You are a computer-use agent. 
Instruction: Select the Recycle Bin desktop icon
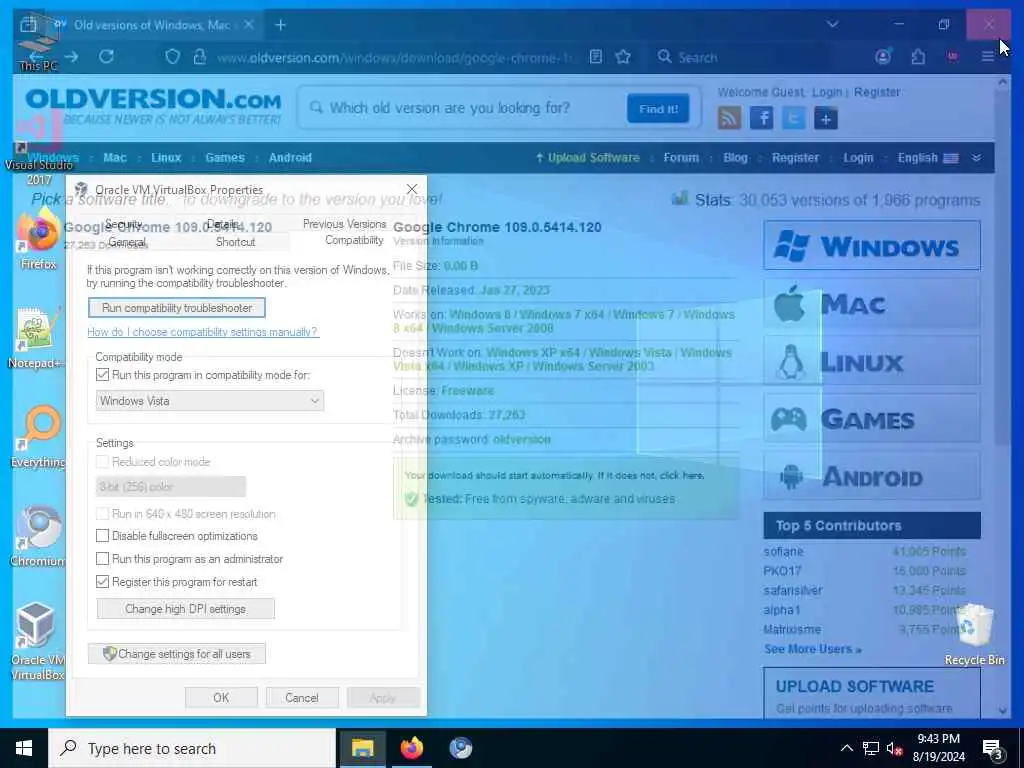974,635
